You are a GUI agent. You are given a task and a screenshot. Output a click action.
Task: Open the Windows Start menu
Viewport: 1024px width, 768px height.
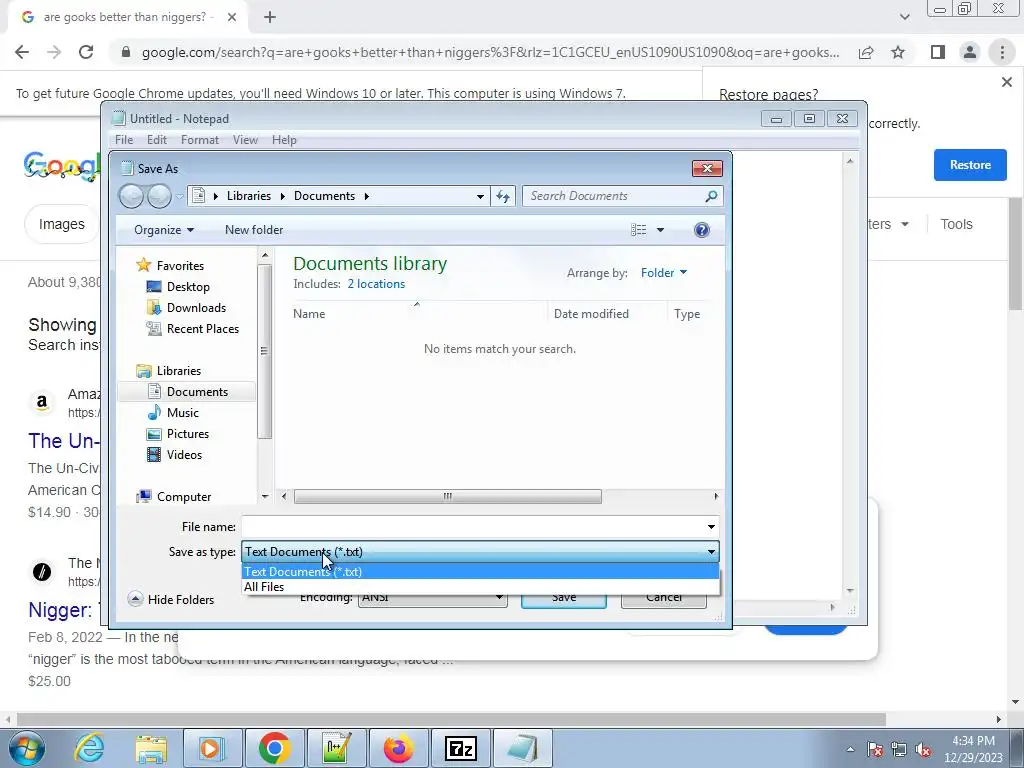(x=26, y=748)
